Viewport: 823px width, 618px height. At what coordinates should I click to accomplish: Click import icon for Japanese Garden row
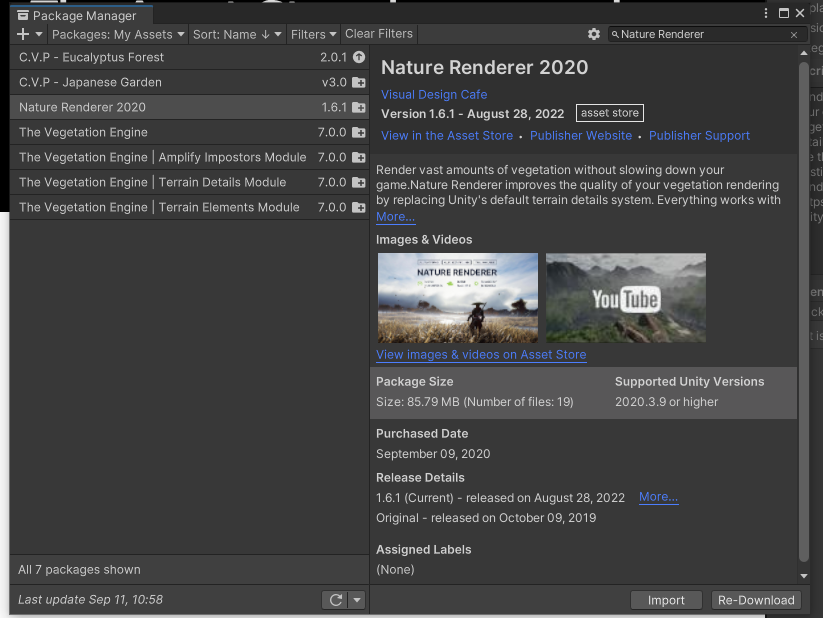(358, 82)
